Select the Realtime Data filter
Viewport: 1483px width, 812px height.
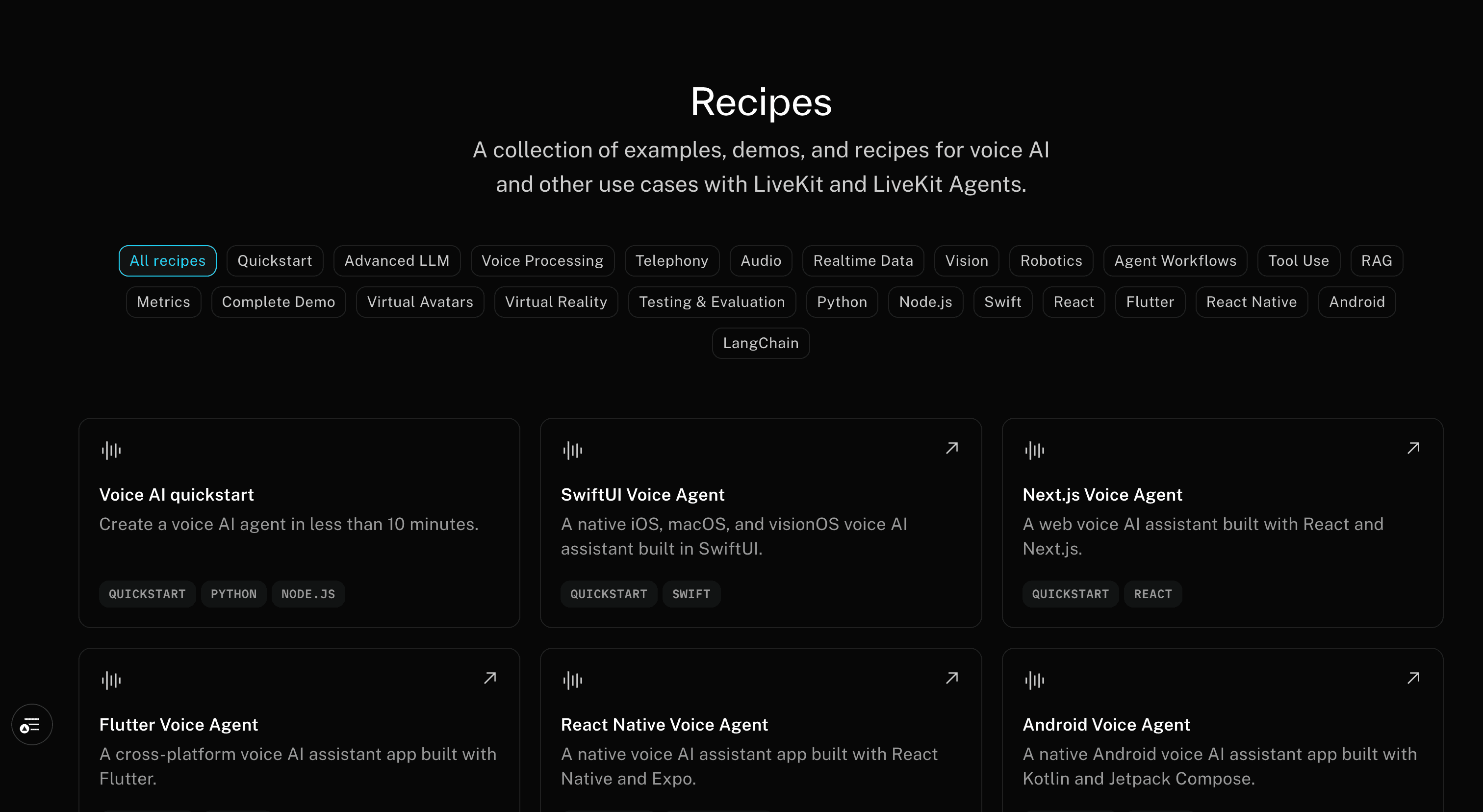click(863, 261)
